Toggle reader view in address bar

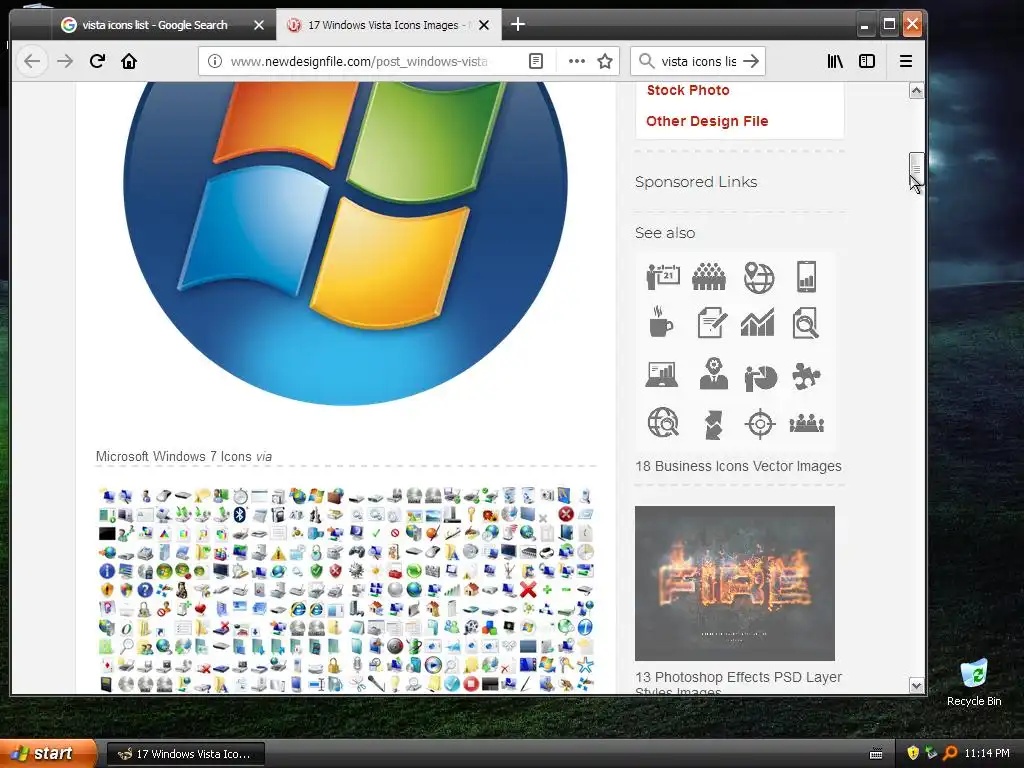point(536,61)
